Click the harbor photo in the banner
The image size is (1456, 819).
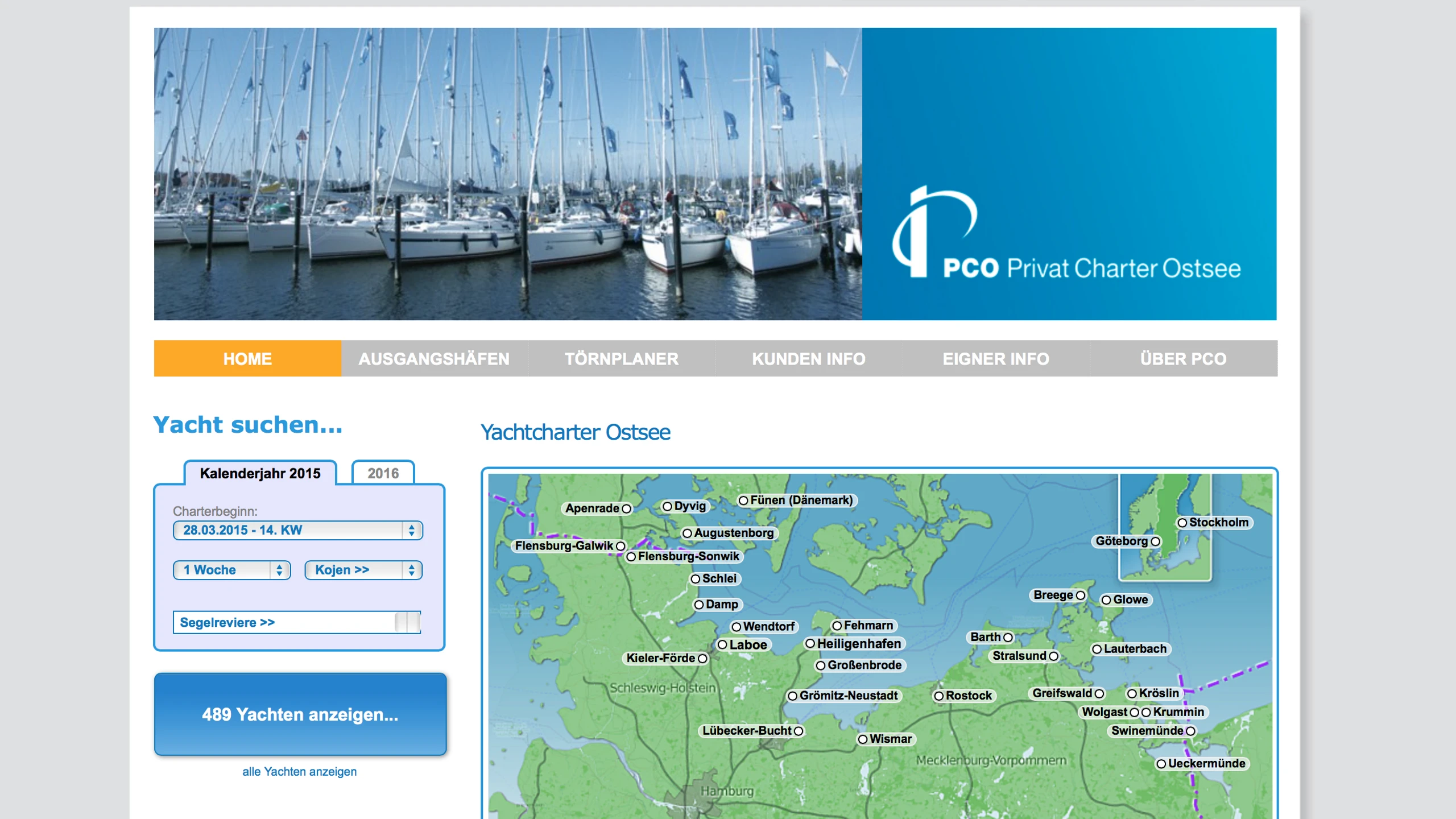point(507,174)
